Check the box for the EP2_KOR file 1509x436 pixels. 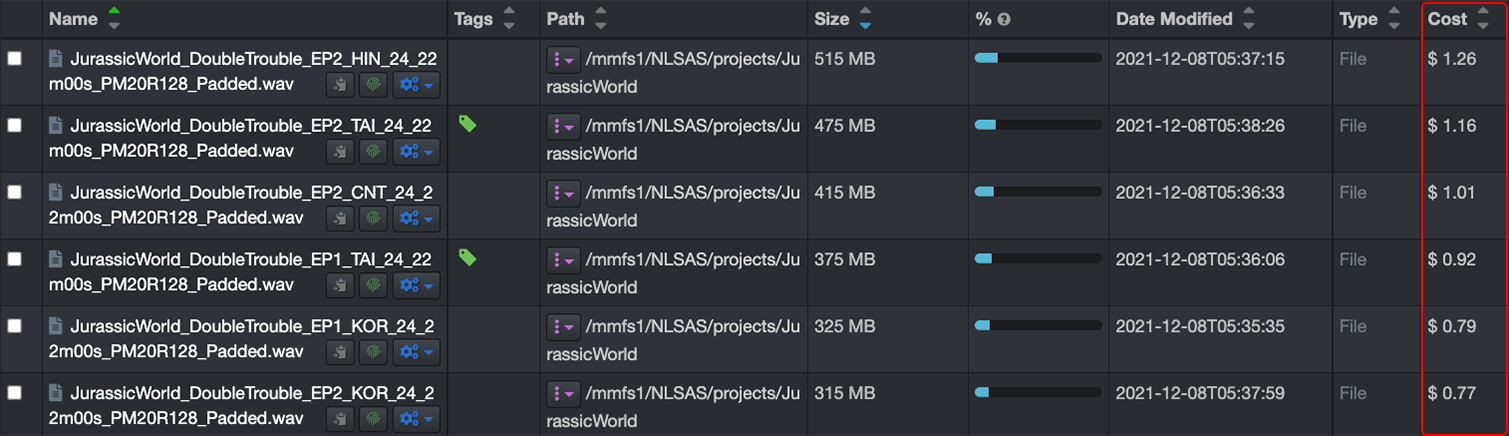(x=15, y=392)
